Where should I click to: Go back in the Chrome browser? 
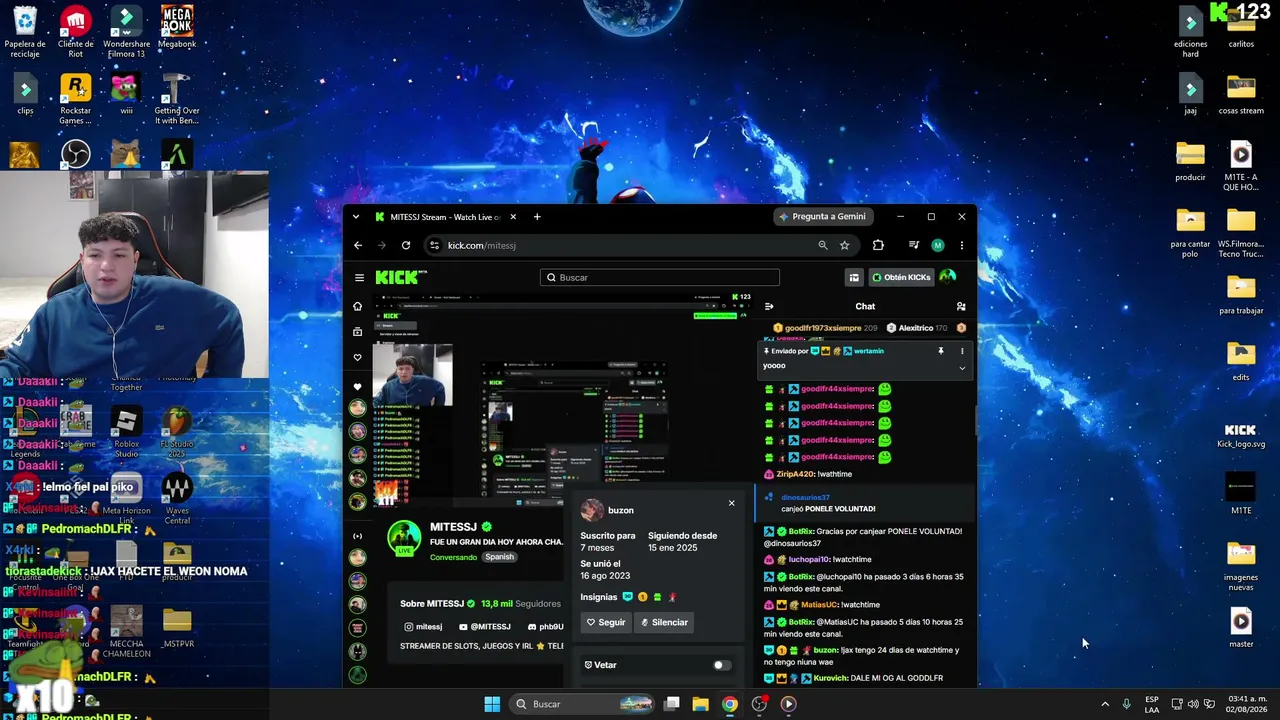pyautogui.click(x=358, y=245)
